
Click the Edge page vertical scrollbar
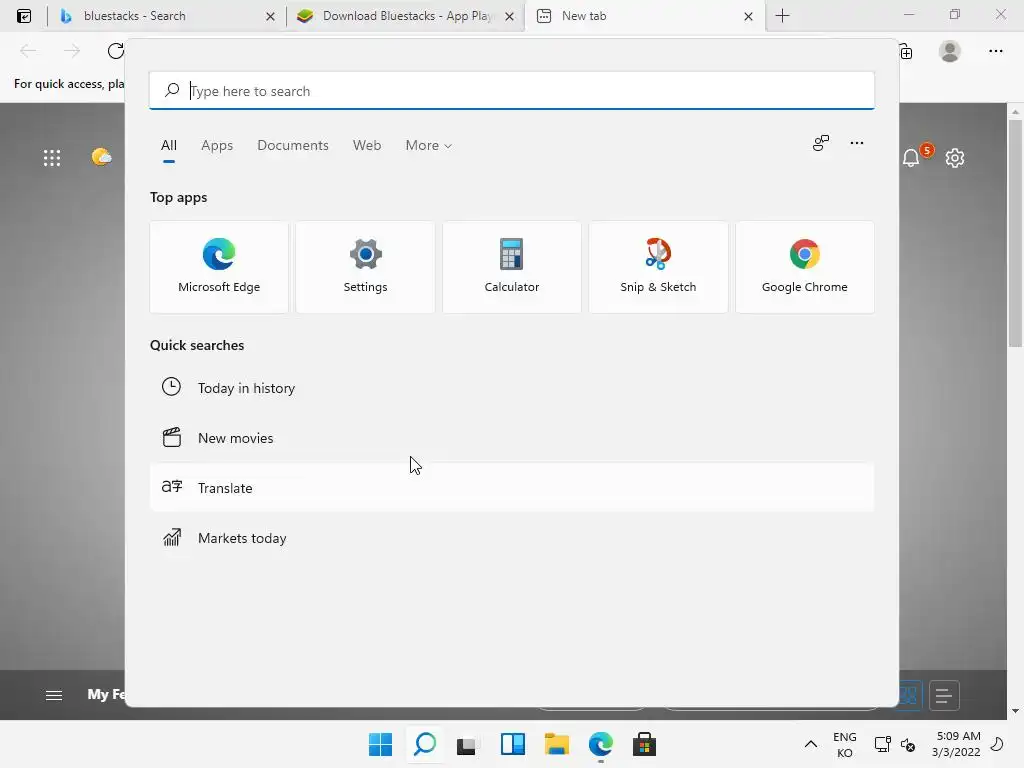1015,233
